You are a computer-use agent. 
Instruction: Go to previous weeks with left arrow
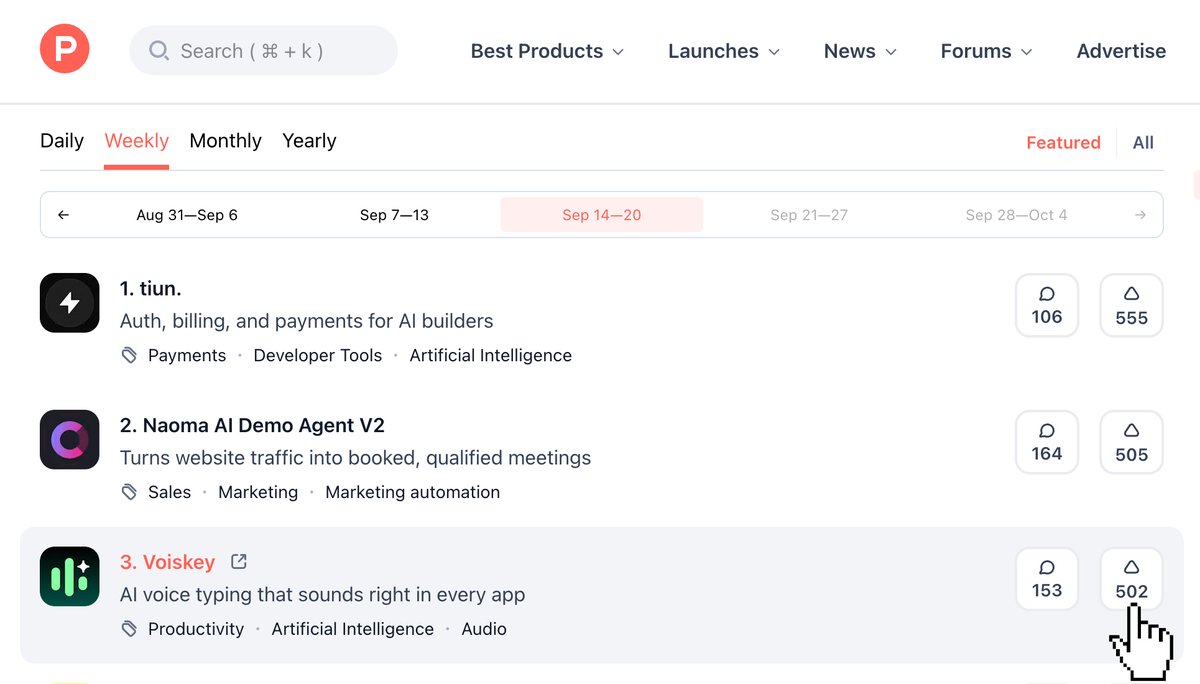64,215
